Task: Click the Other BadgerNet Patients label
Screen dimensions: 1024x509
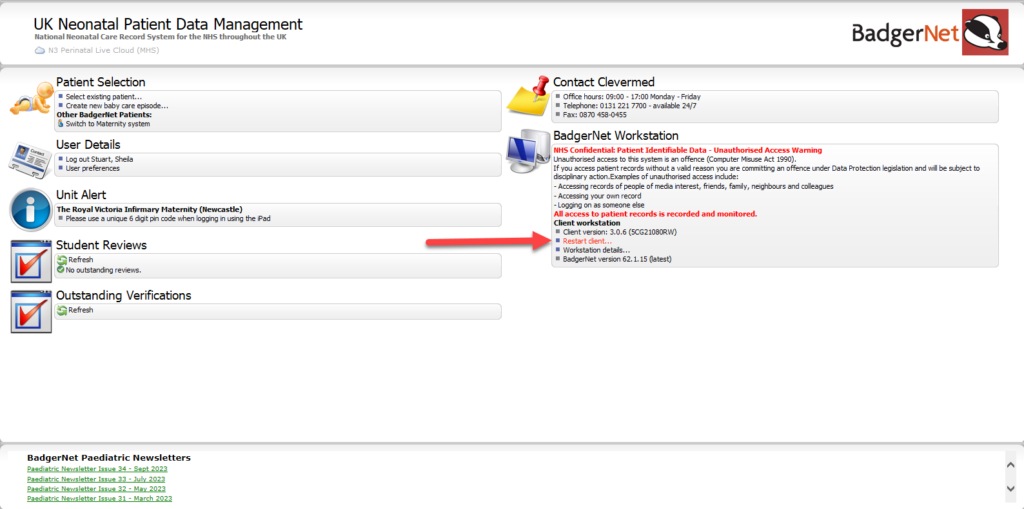Action: [x=104, y=114]
